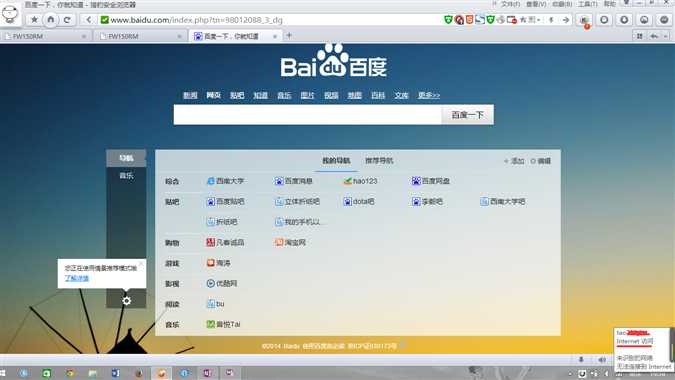Screen dimensions: 675x380
Task: Open the 西南大学吧 shortcut
Action: 503,201
